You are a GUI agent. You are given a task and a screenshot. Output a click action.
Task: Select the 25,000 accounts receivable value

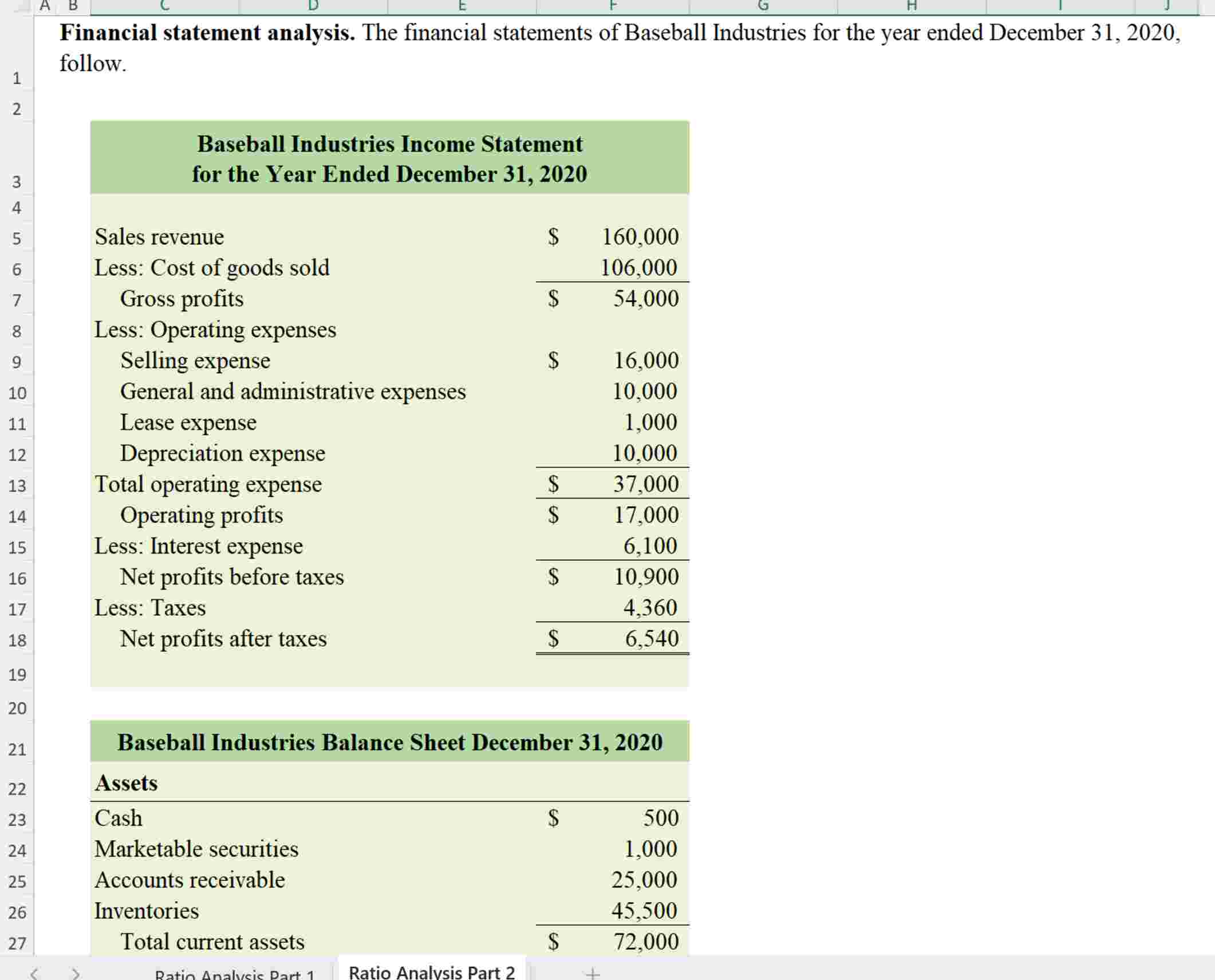(x=644, y=880)
